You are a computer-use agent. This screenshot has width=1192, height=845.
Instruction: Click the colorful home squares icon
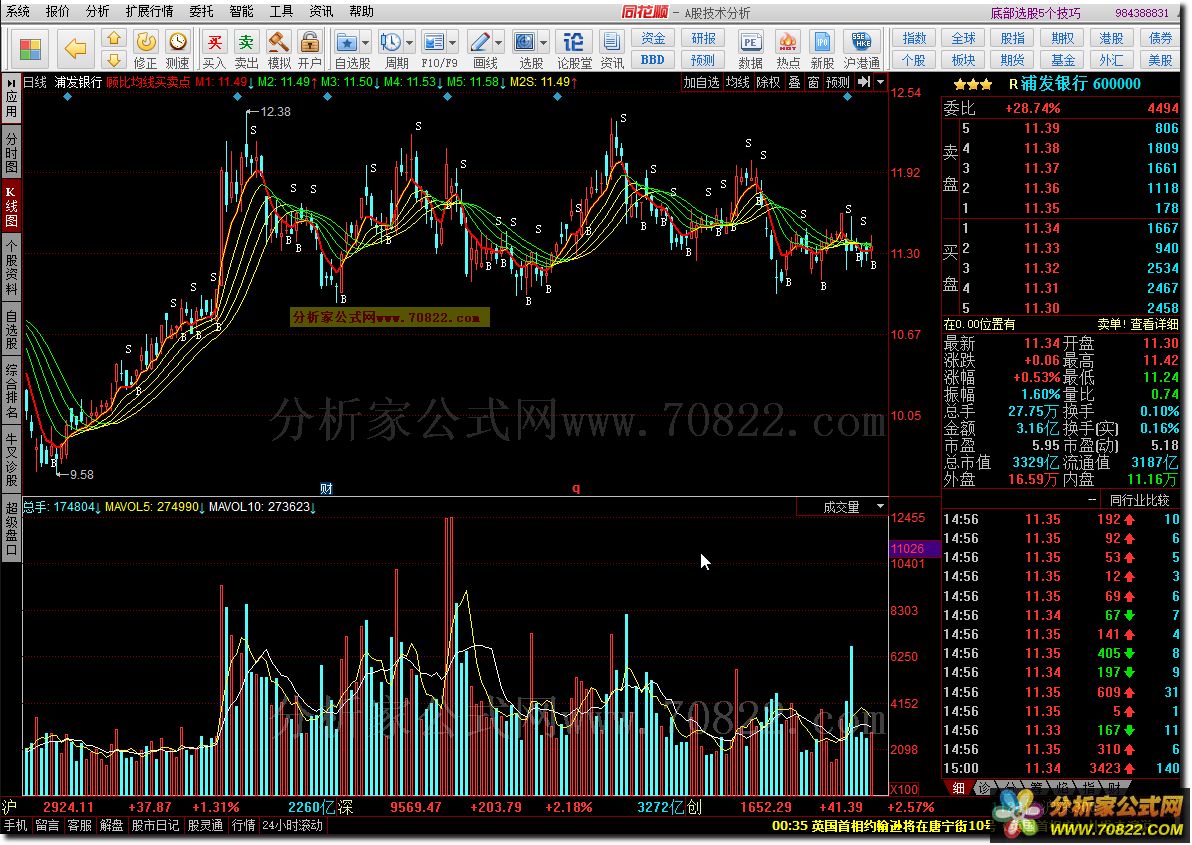click(30, 49)
